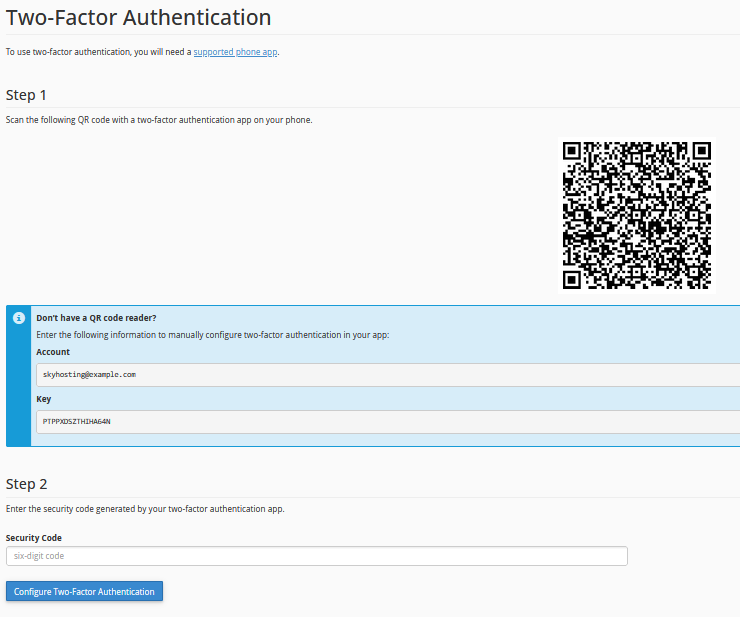Click "Don't have a QR code reader?" heading
The height and width of the screenshot is (617, 740).
(x=96, y=318)
